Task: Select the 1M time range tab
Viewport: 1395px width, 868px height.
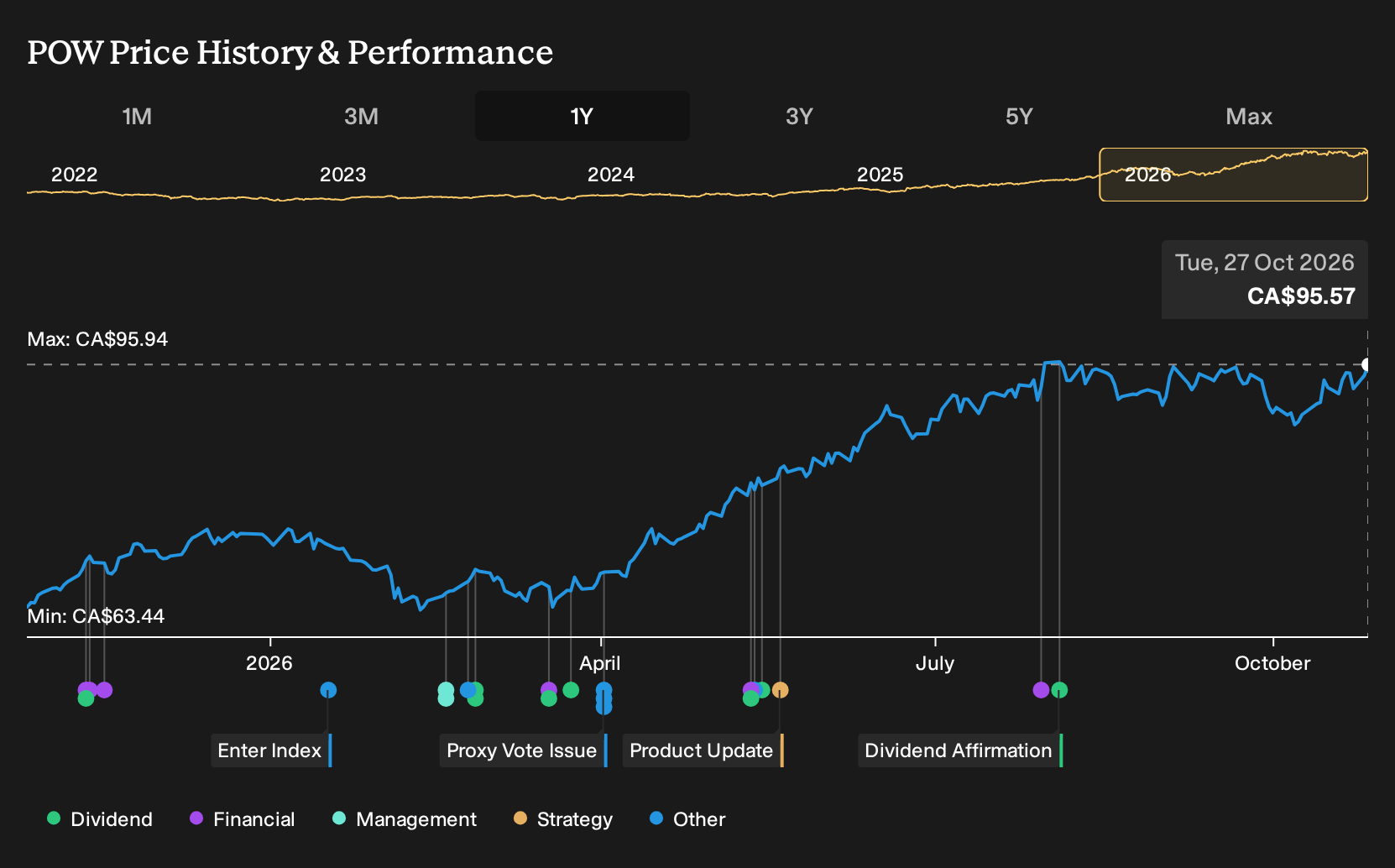Action: click(137, 116)
